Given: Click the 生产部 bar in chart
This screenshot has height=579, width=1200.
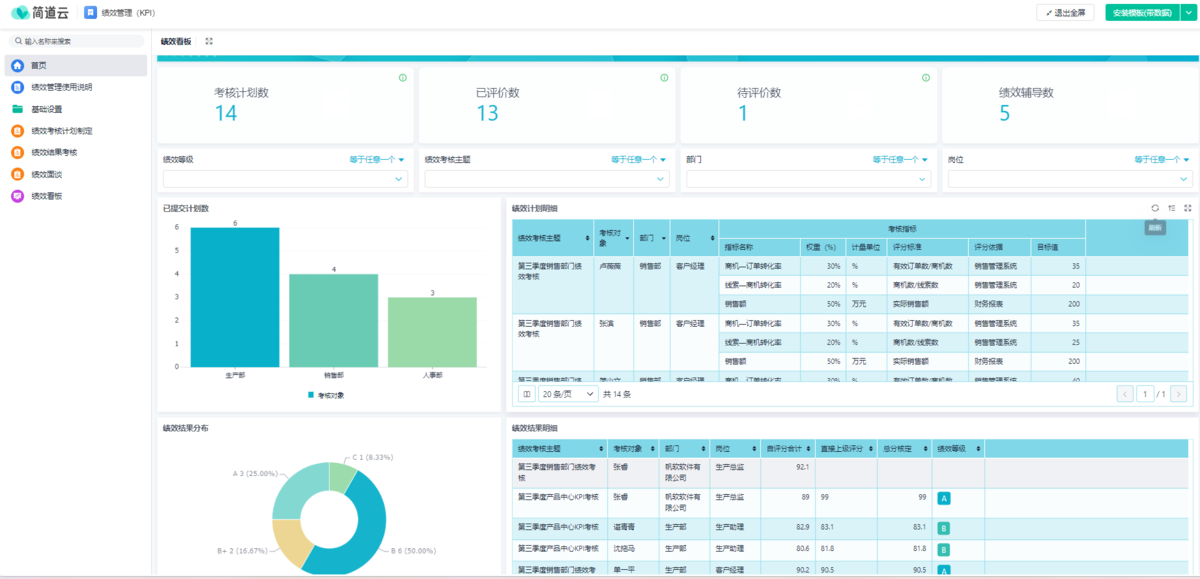Looking at the screenshot, I should (x=235, y=297).
